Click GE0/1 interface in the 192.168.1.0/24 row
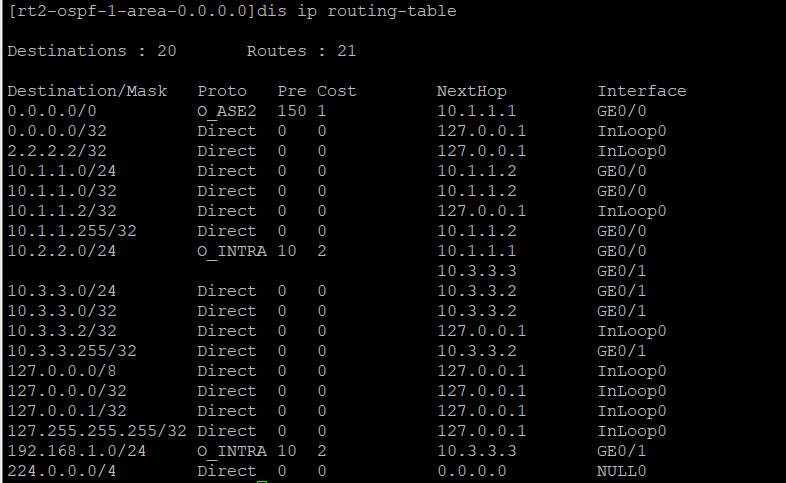Viewport: 786px width, 483px height. click(x=622, y=452)
